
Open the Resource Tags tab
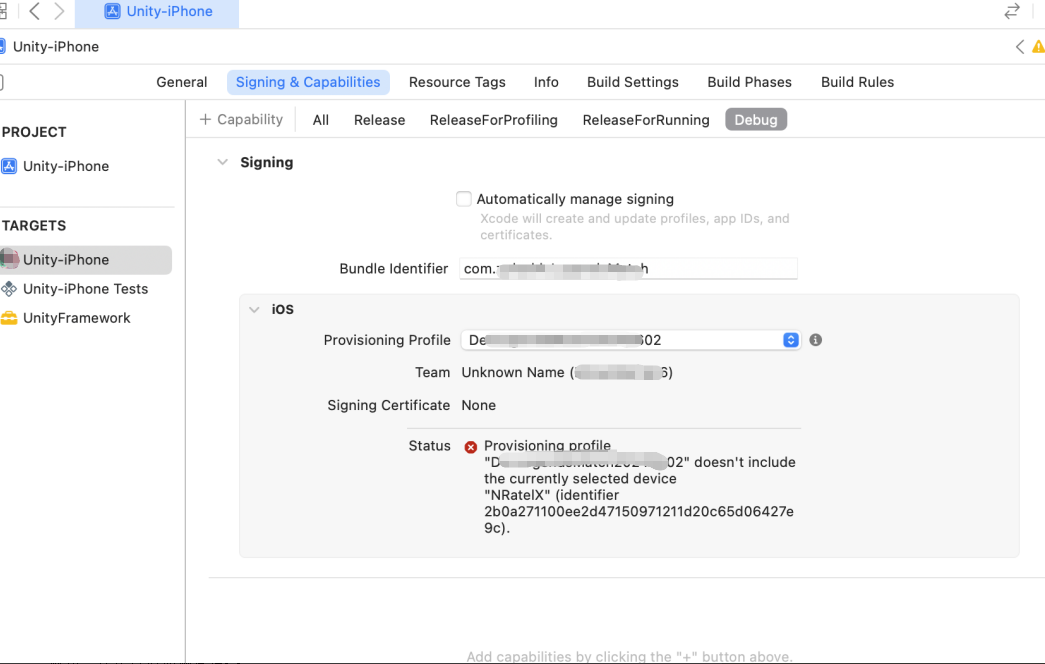pyautogui.click(x=457, y=82)
